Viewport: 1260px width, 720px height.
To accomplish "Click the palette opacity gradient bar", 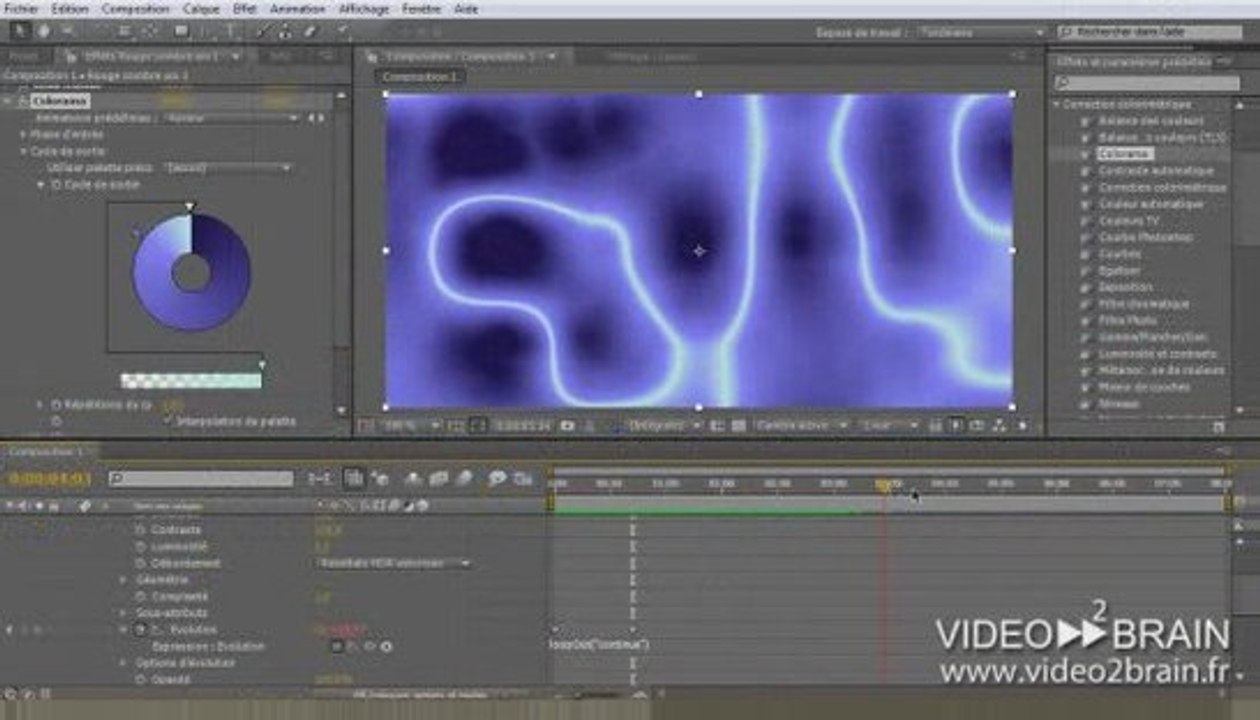I will click(191, 380).
